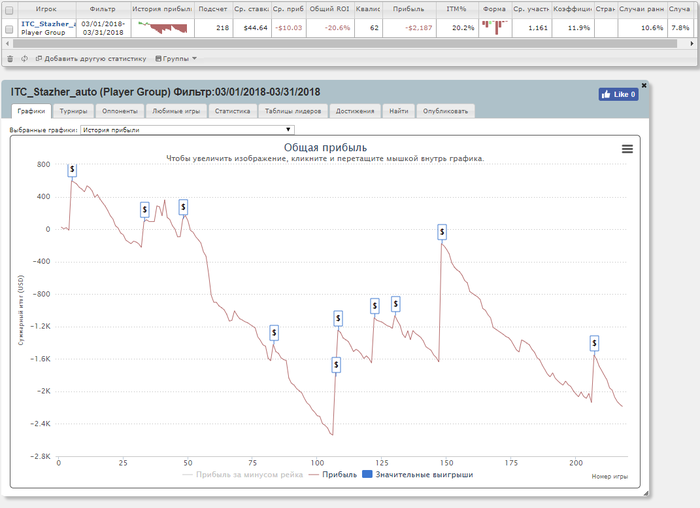
Task: Sort by the Общий ROI column header
Action: click(x=329, y=9)
